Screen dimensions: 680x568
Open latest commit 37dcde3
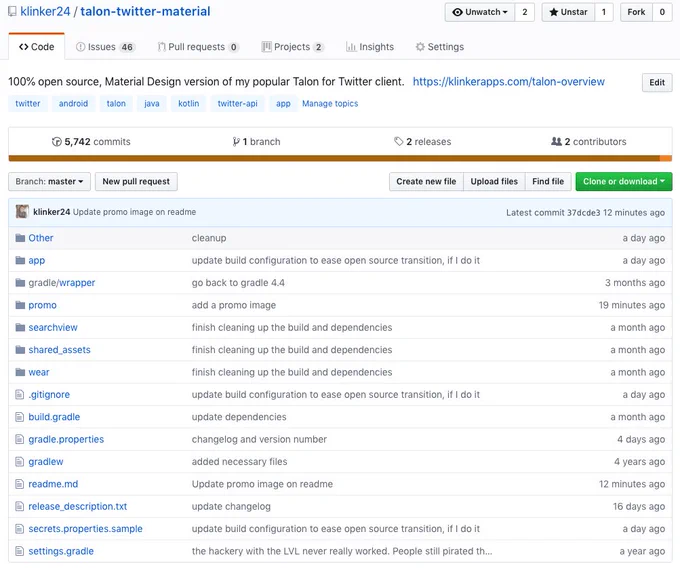pos(583,212)
